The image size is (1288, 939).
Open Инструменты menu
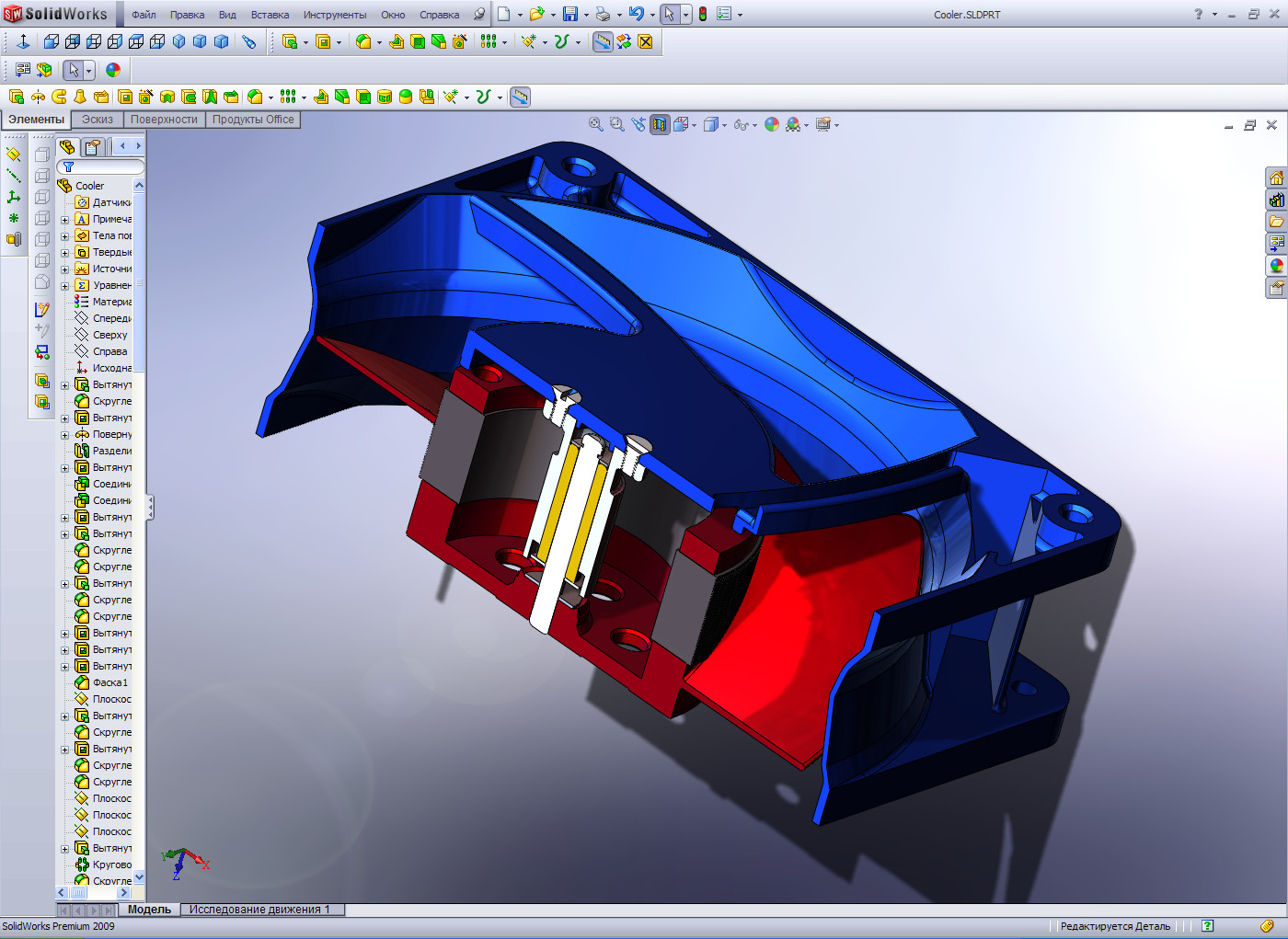click(335, 15)
